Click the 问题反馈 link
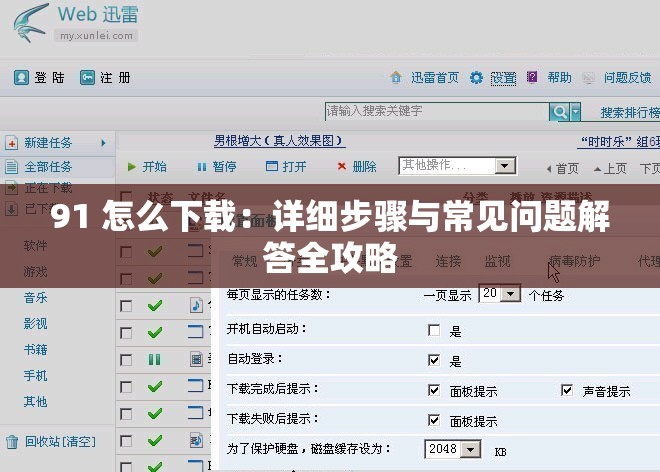This screenshot has height=472, width=660. (x=628, y=78)
